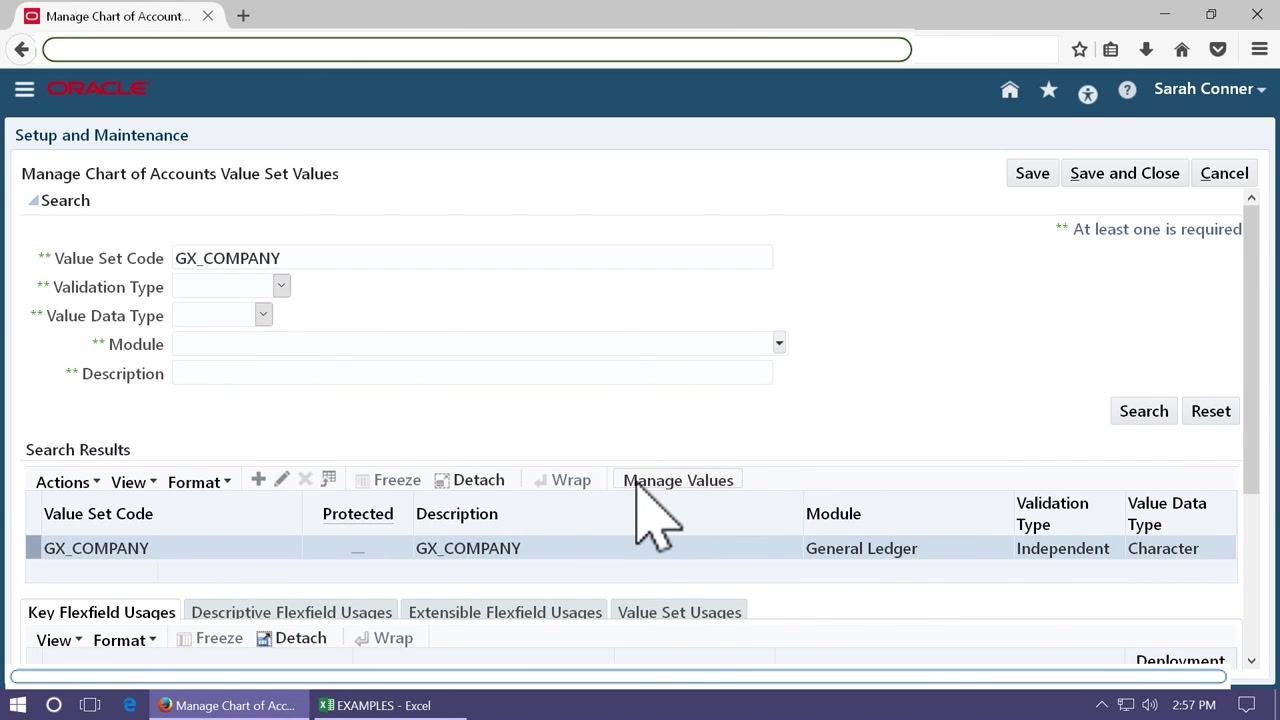Image resolution: width=1280 pixels, height=720 pixels.
Task: Open the browser hamburger menu
Action: pyautogui.click(x=1259, y=49)
